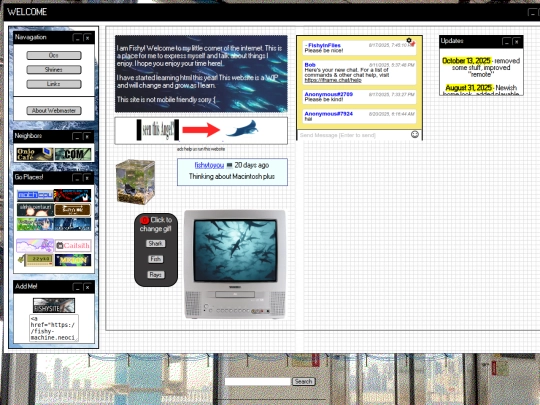Click the Bob username in chat

coord(310,65)
